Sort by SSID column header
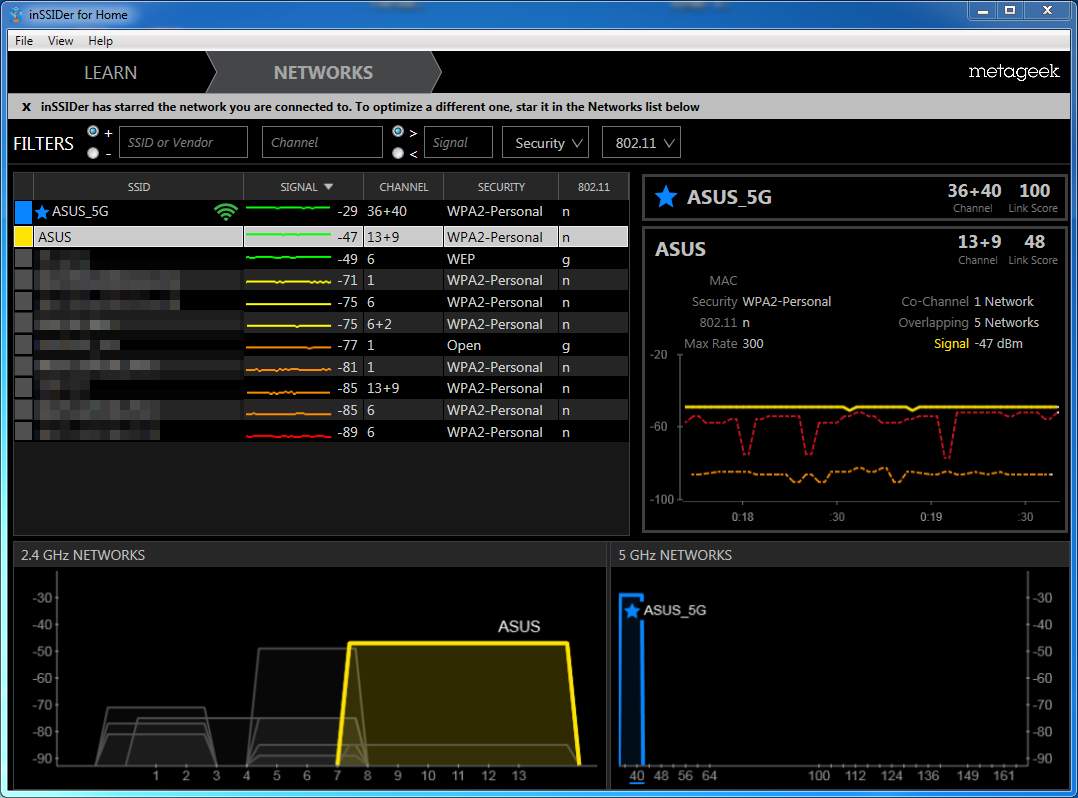This screenshot has width=1078, height=798. (138, 187)
